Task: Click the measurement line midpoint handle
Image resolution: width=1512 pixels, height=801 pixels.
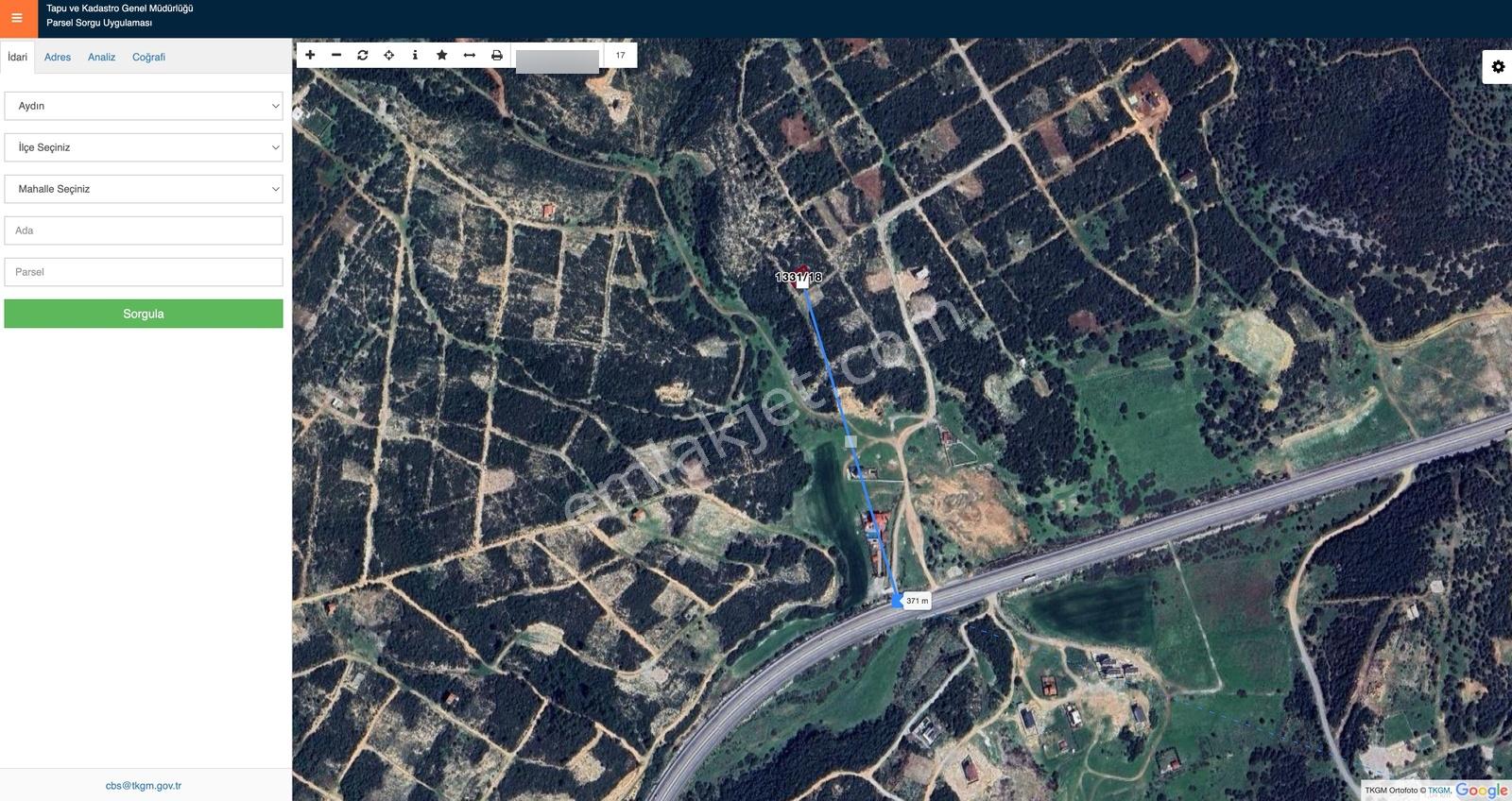Action: point(850,441)
